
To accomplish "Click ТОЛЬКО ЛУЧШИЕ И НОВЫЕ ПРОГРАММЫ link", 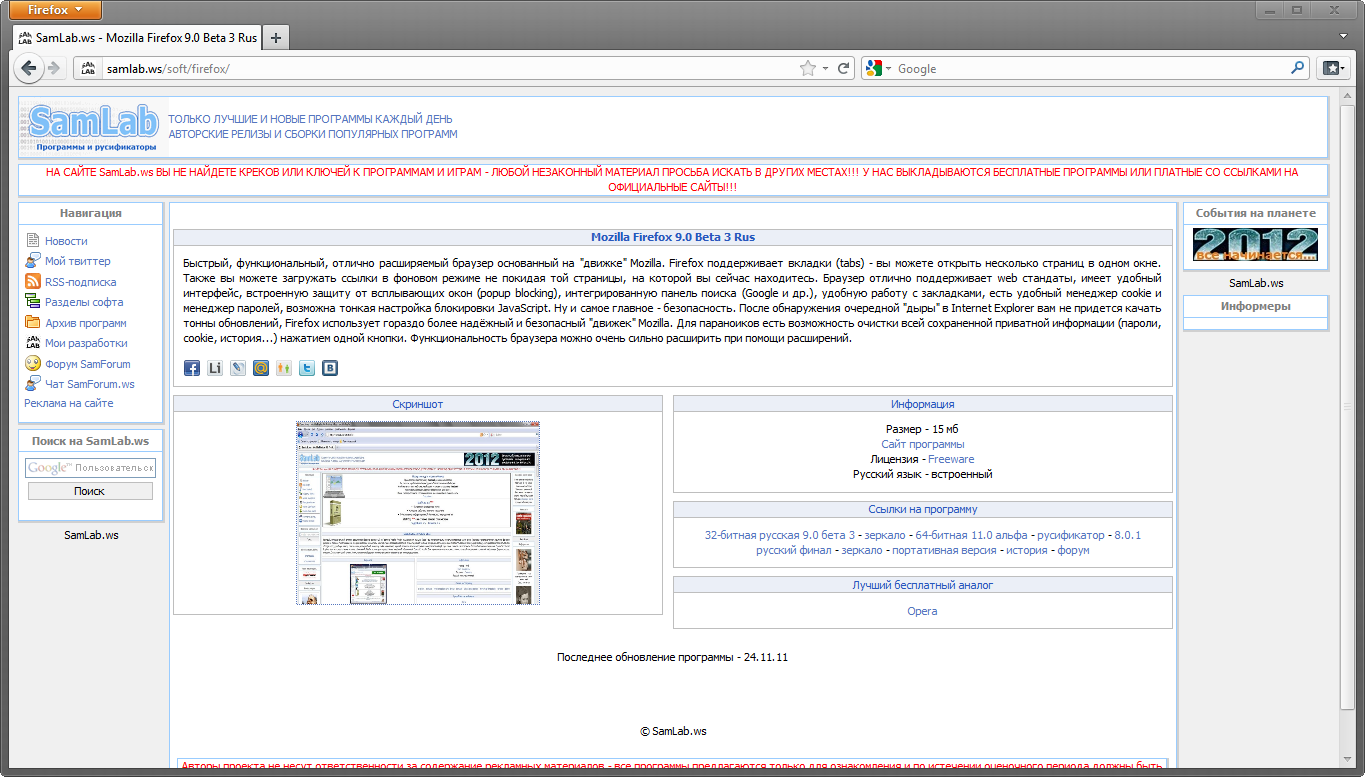I will point(310,119).
